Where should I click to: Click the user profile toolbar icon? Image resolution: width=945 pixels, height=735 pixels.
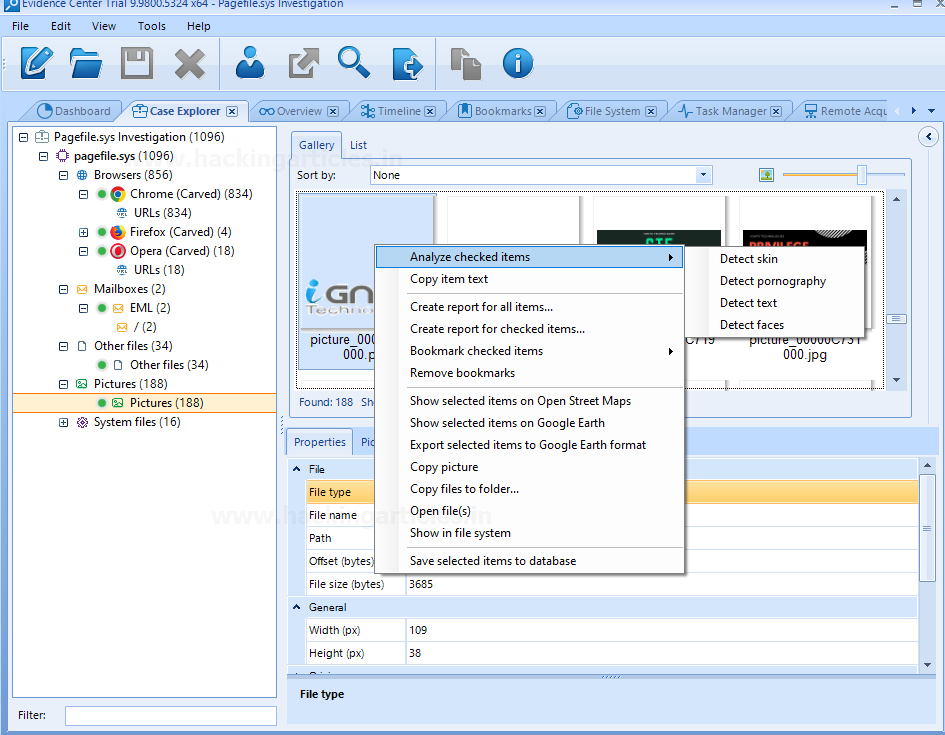[x=249, y=63]
